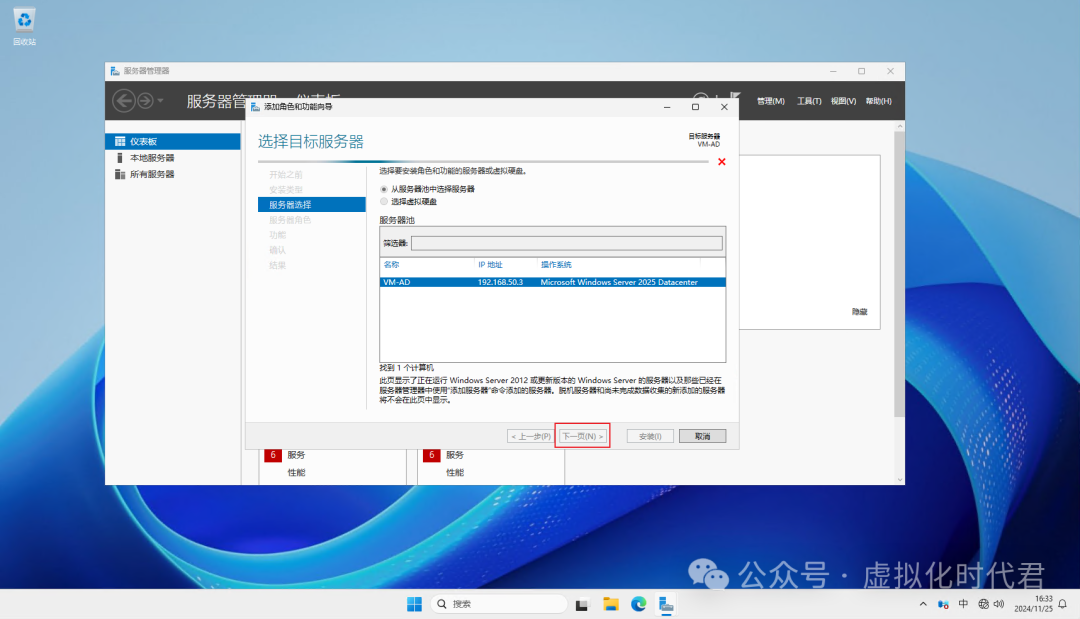The height and width of the screenshot is (619, 1080).
Task: Click Server Manager back arrow
Action: click(124, 101)
